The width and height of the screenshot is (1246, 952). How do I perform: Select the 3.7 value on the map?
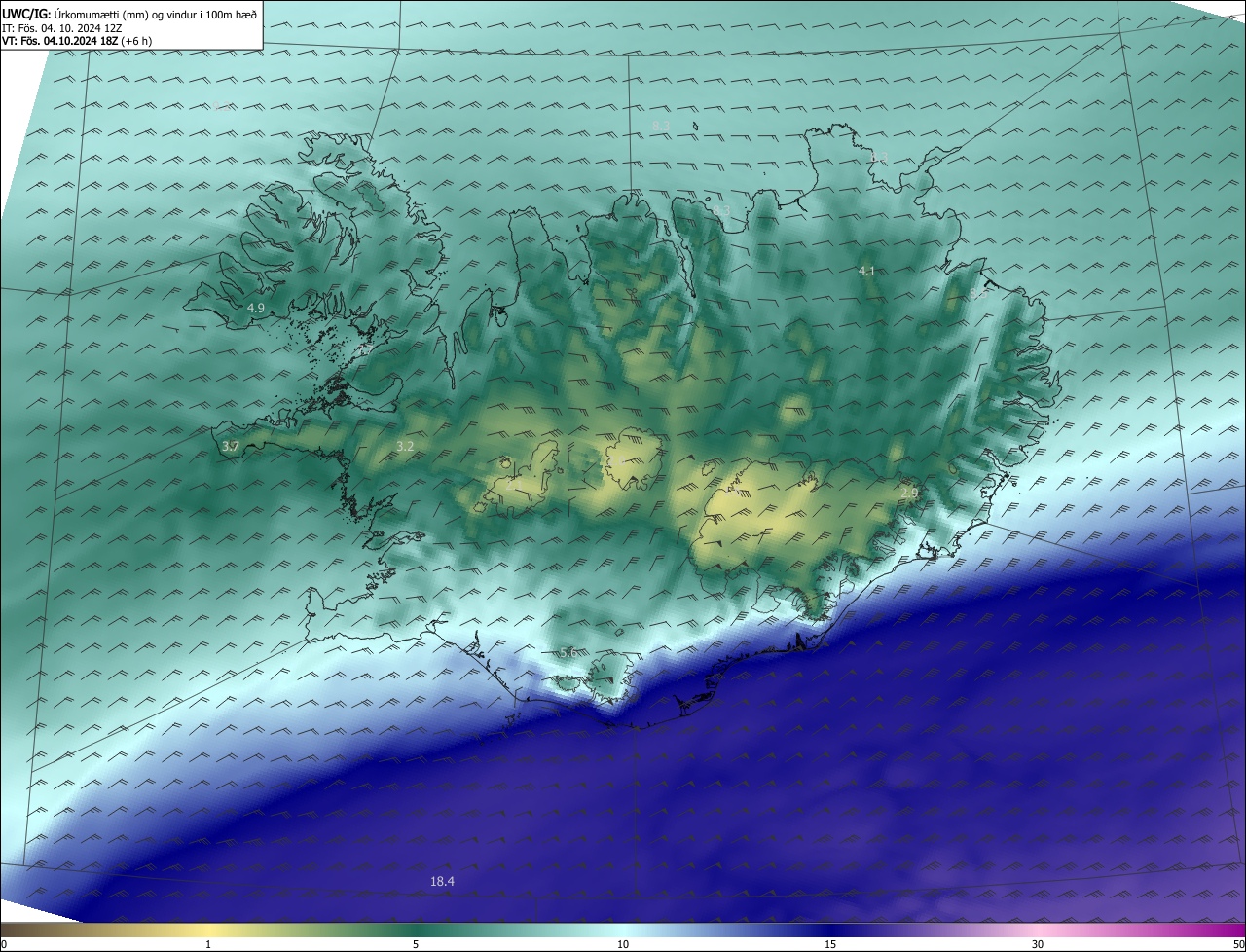click(231, 446)
